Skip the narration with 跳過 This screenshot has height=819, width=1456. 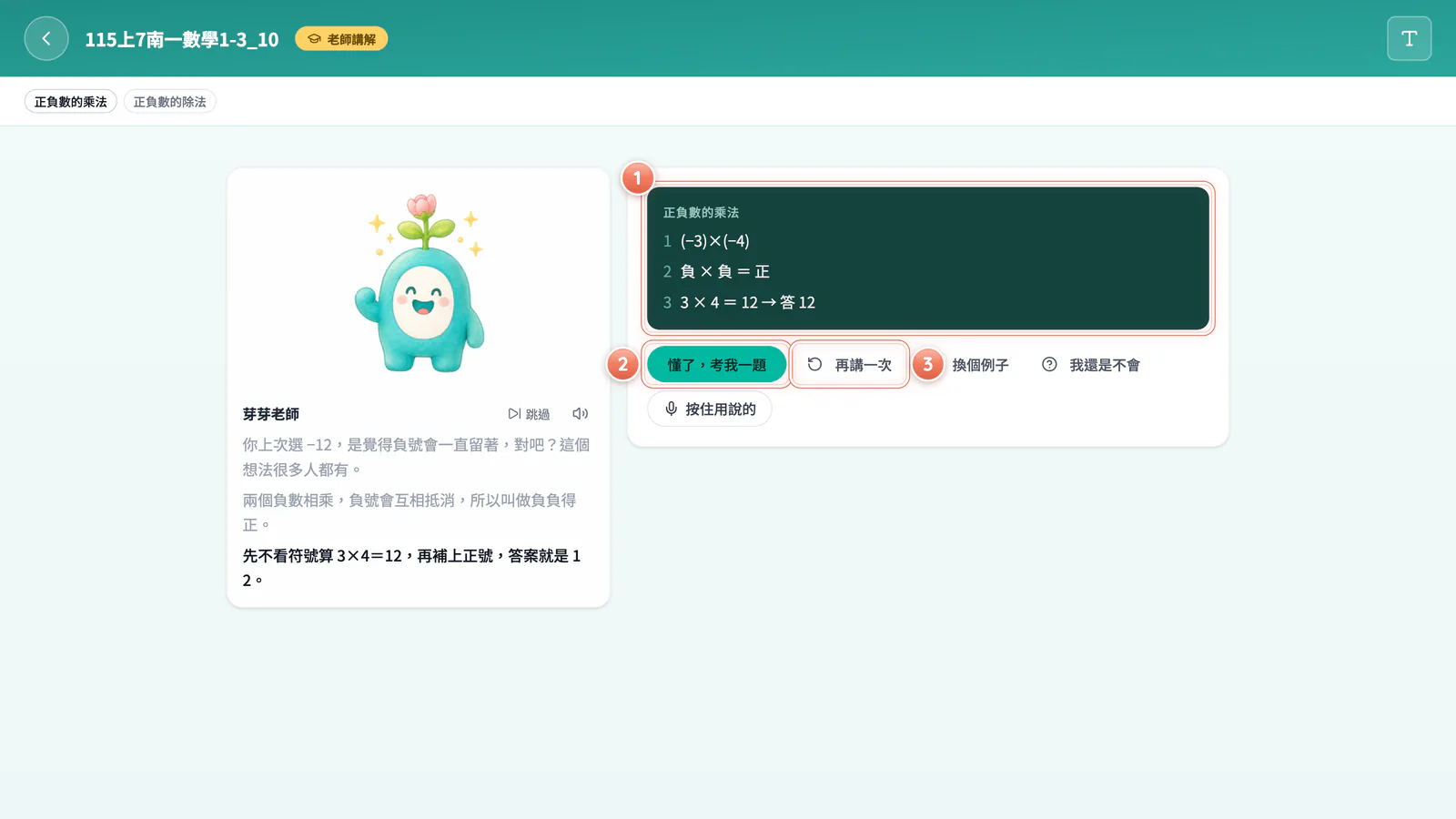click(x=529, y=414)
